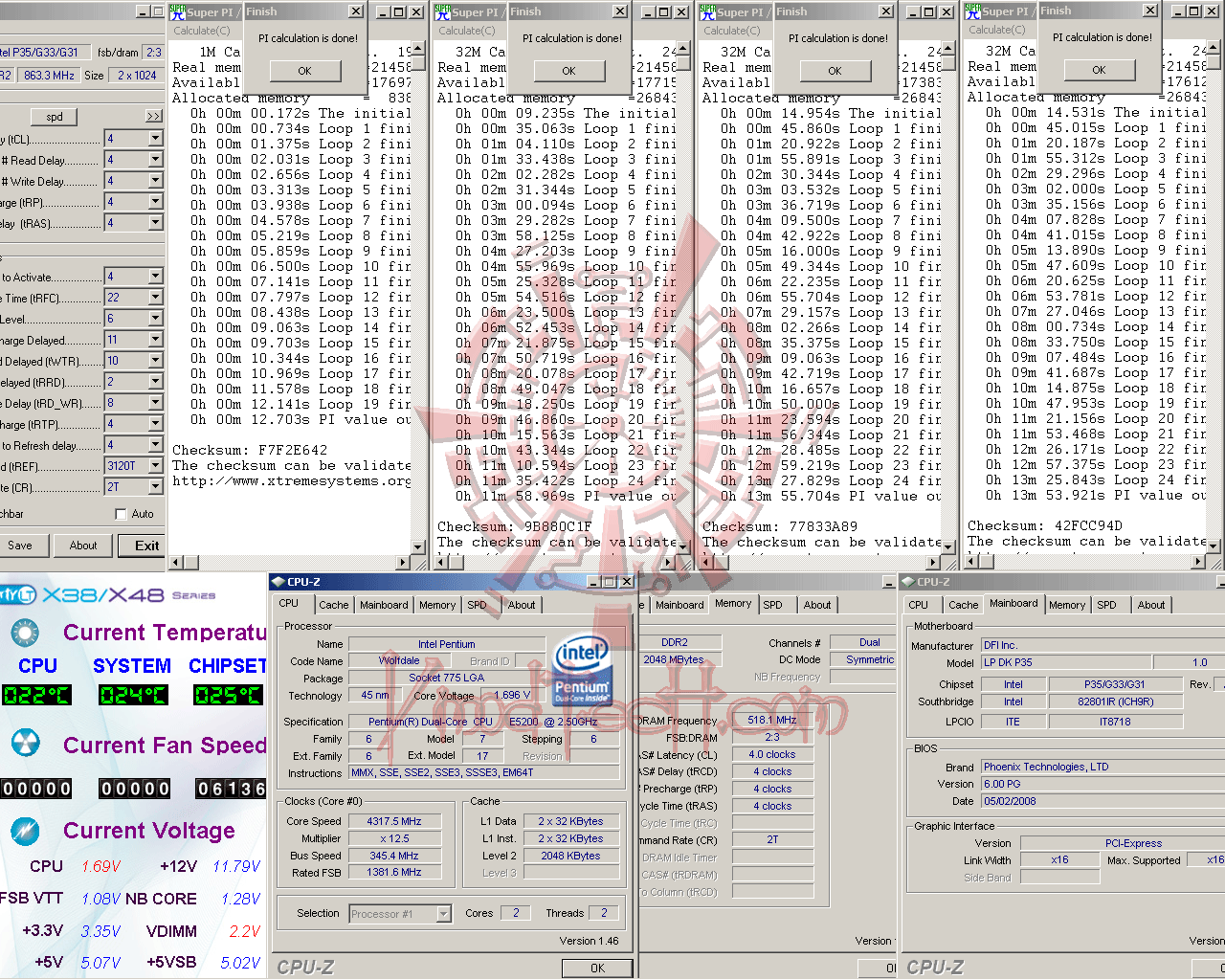1225x980 pixels.
Task: Click the Current Fan Speed fan icon
Action: coord(25,743)
